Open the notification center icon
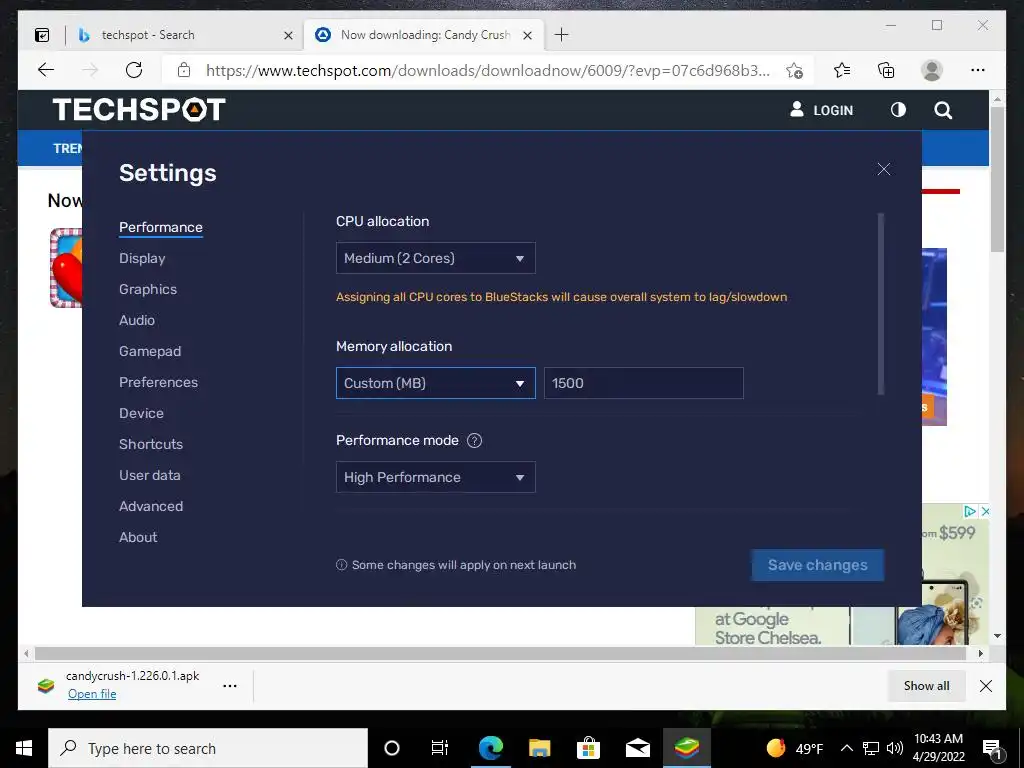Viewport: 1024px width, 768px height. (x=991, y=748)
